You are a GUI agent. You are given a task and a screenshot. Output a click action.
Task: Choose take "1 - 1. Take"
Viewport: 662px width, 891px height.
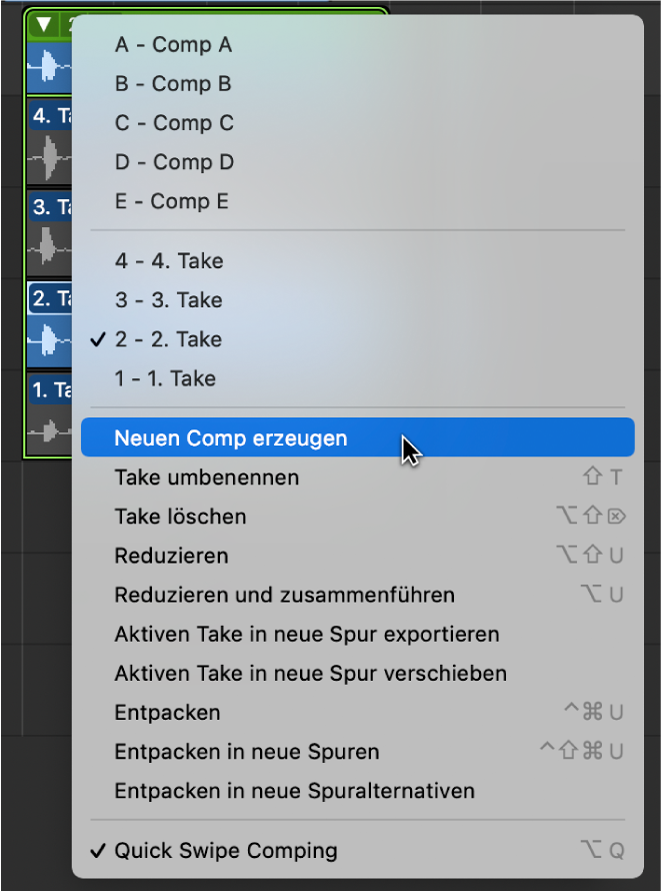click(x=168, y=378)
